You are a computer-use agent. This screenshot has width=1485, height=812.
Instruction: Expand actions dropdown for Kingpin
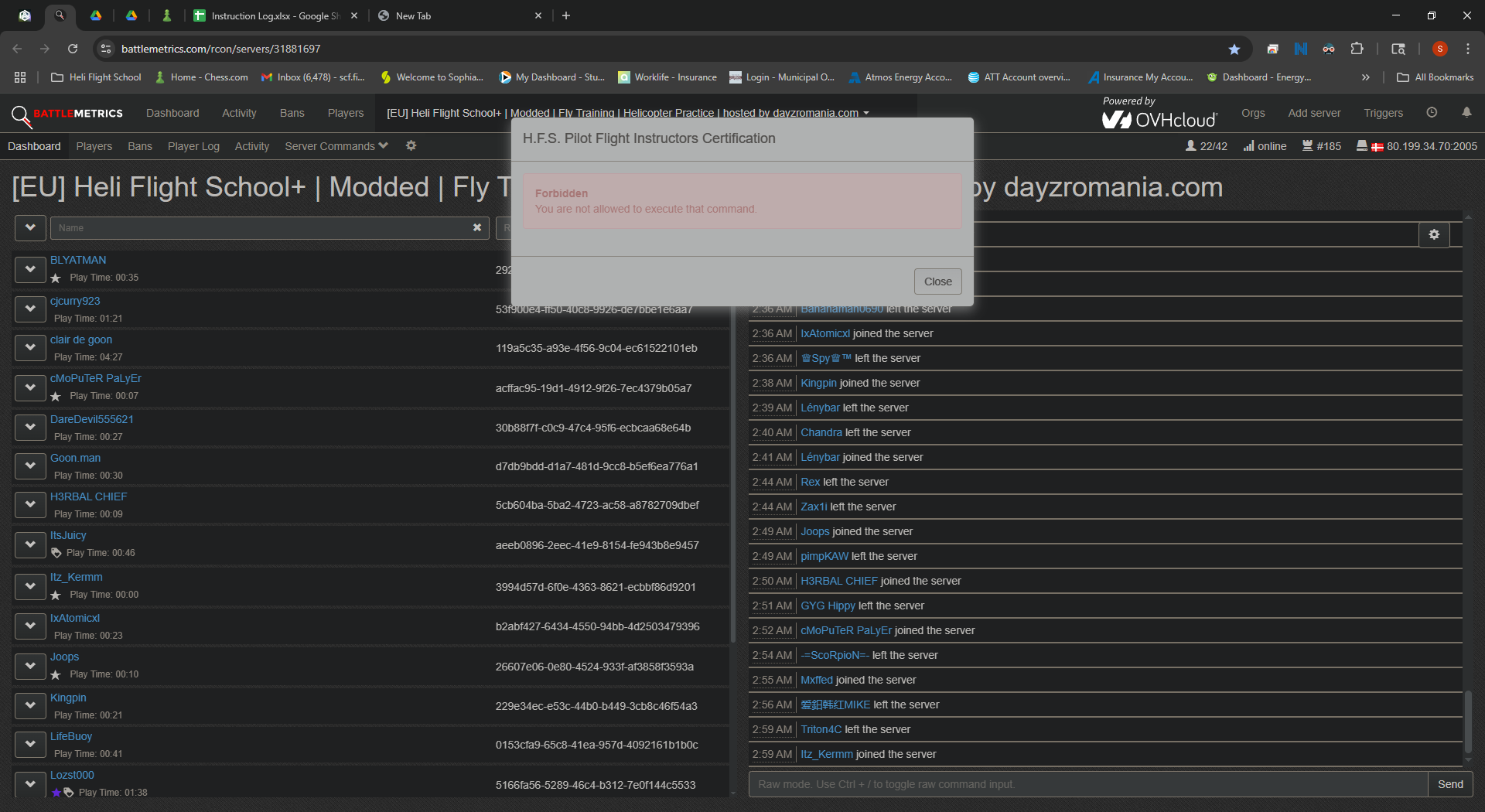click(30, 705)
